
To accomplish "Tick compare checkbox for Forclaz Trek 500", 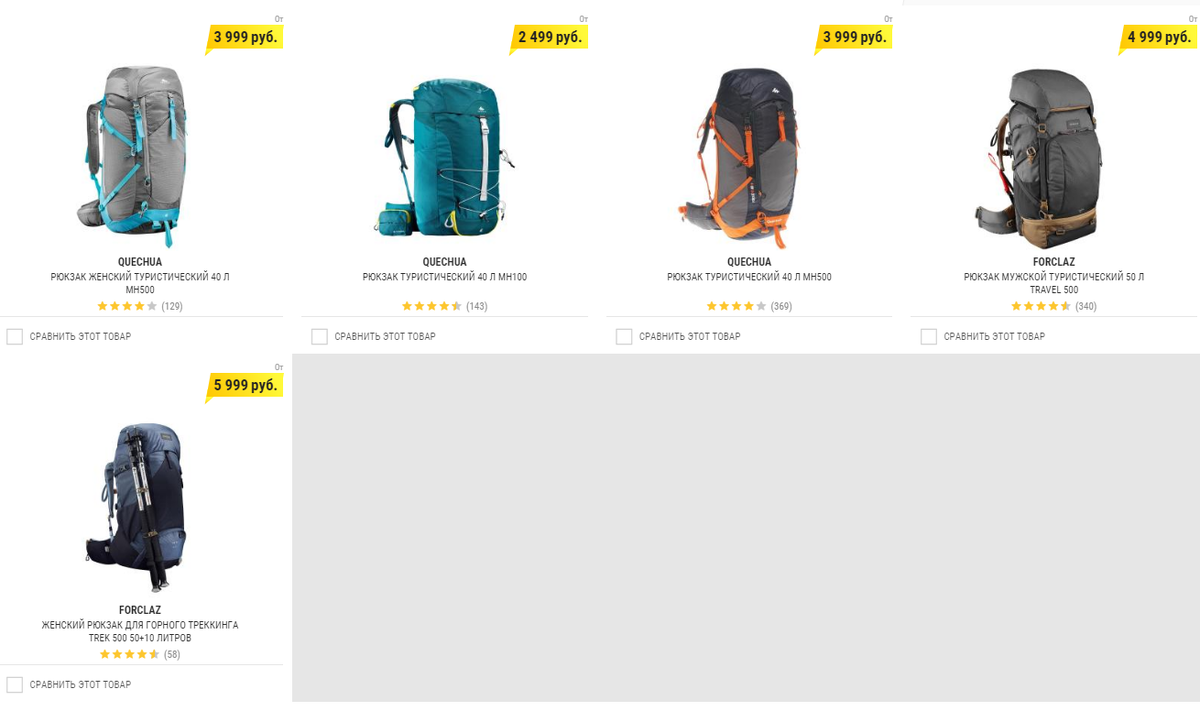I will tap(15, 684).
